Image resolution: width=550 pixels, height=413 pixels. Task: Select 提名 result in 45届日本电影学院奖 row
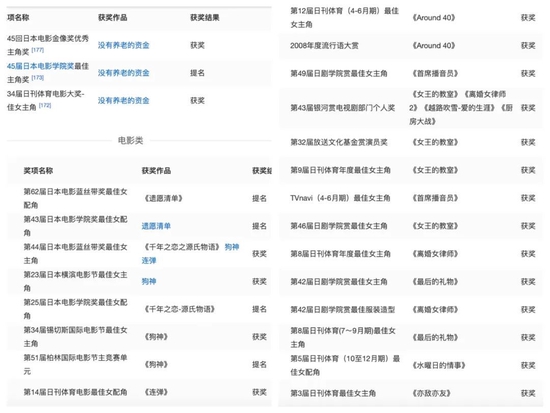click(197, 73)
